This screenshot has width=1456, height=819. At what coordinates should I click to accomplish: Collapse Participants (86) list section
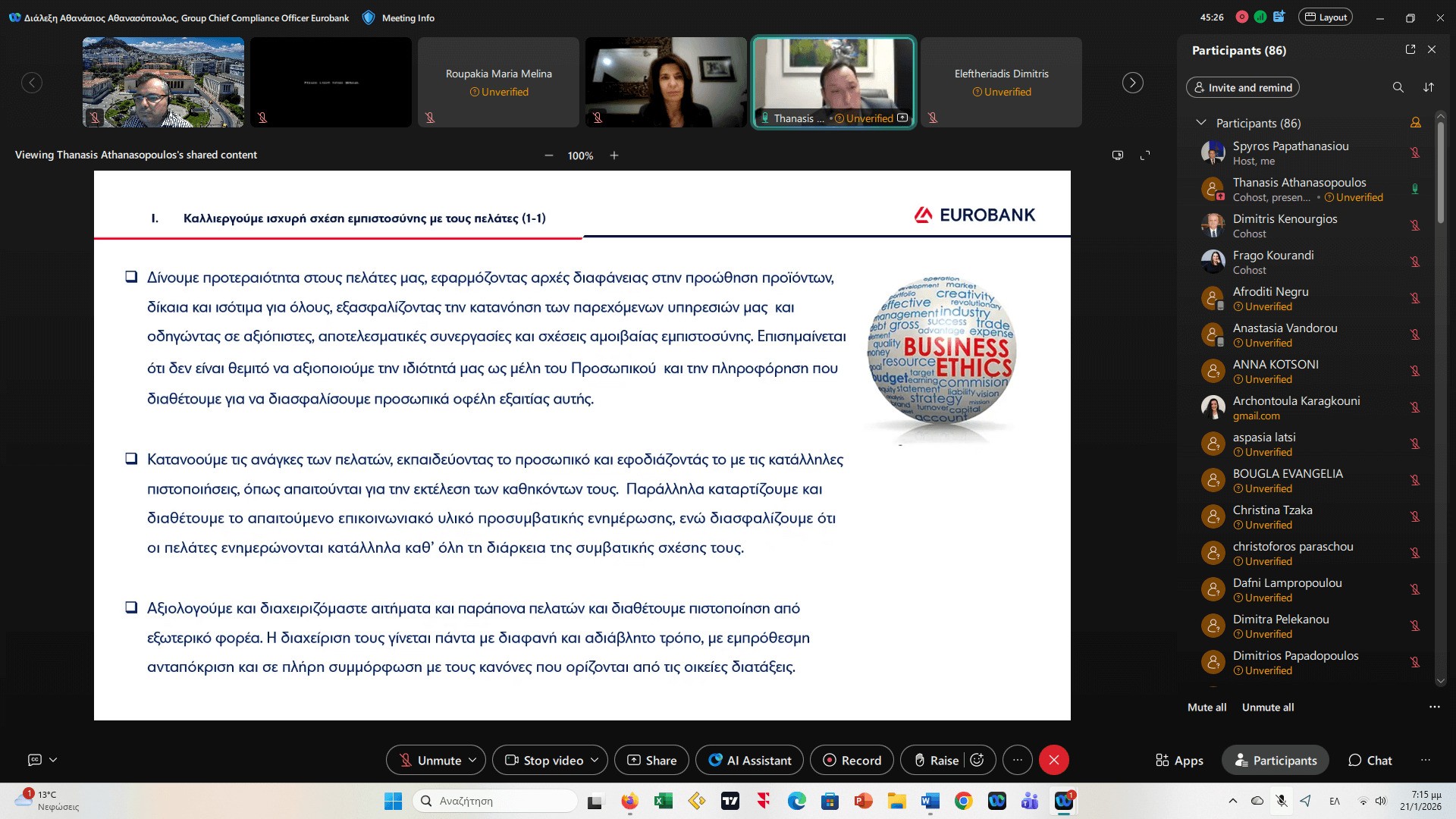pyautogui.click(x=1200, y=122)
